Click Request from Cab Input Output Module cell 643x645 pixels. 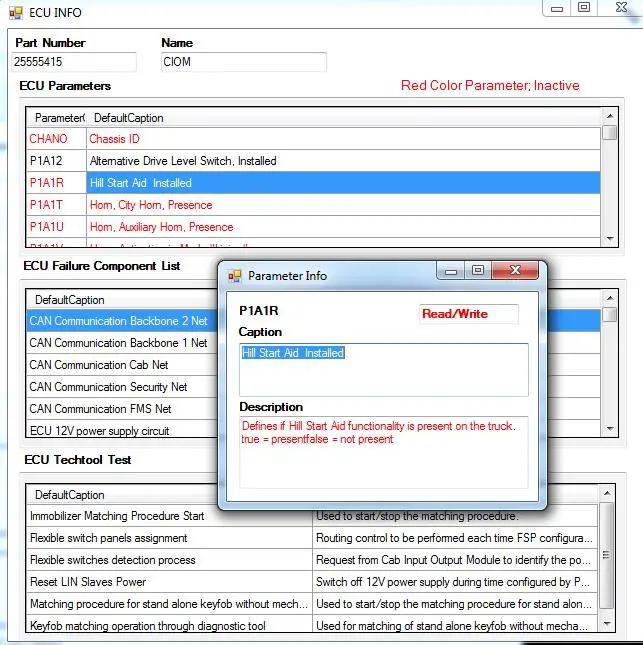tap(455, 560)
